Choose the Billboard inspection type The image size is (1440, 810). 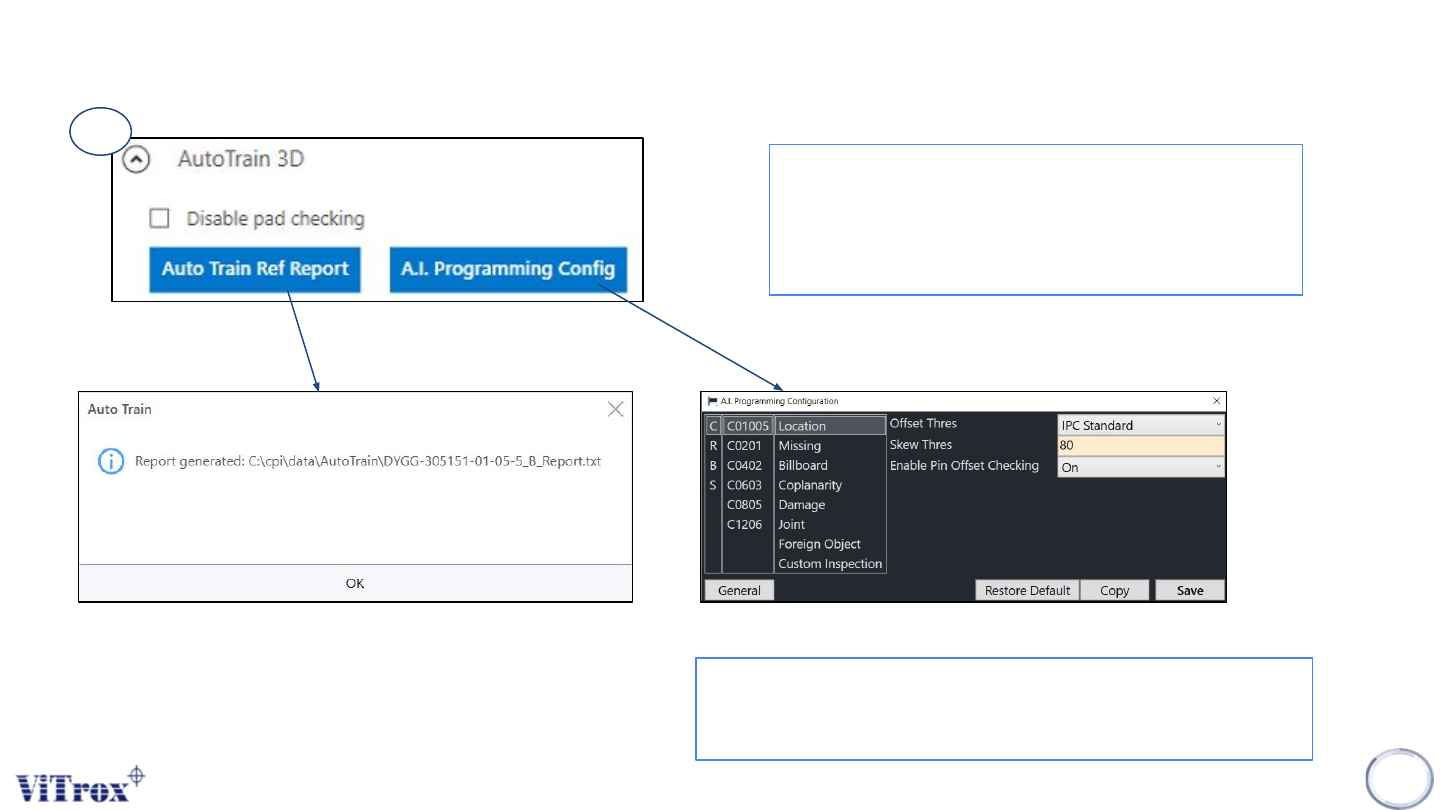[x=830, y=465]
